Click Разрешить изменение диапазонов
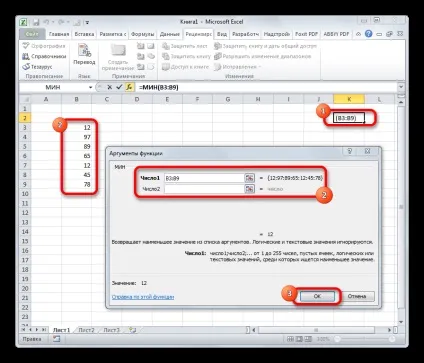424x363 pixels. coord(263,56)
